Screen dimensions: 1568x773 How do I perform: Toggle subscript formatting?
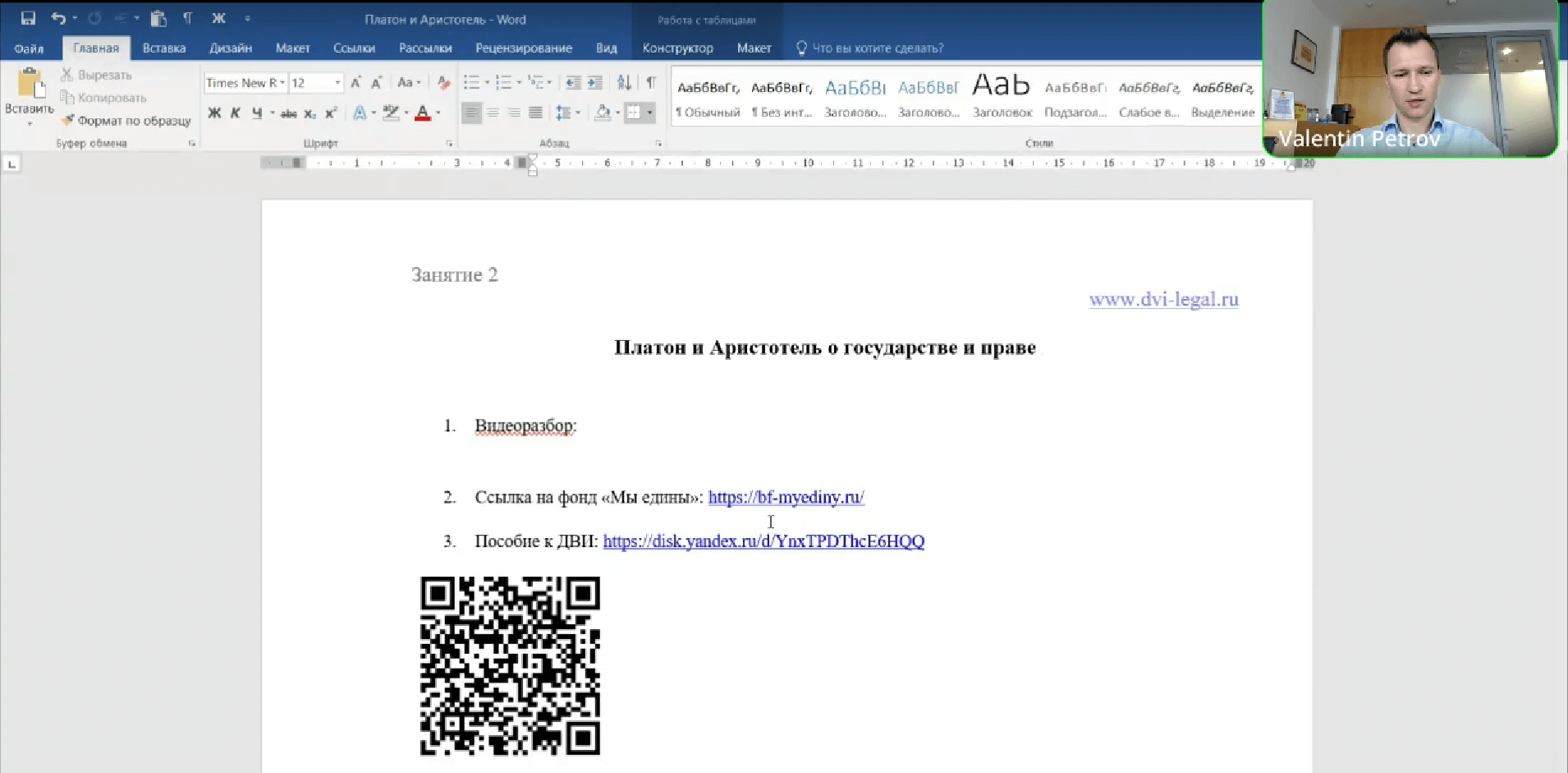(x=310, y=113)
